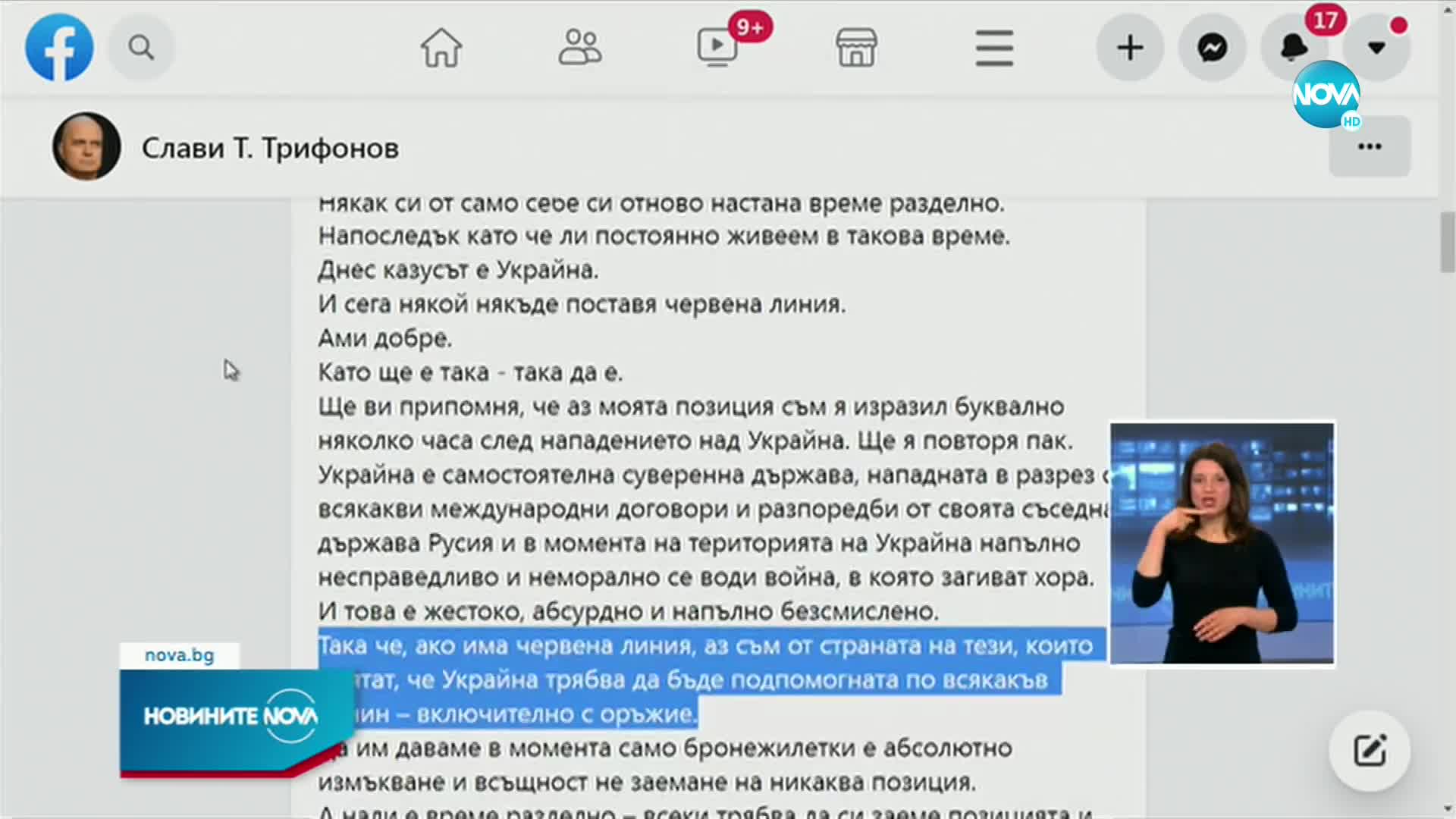Open the Facebook search icon
1456x819 pixels.
tap(141, 48)
